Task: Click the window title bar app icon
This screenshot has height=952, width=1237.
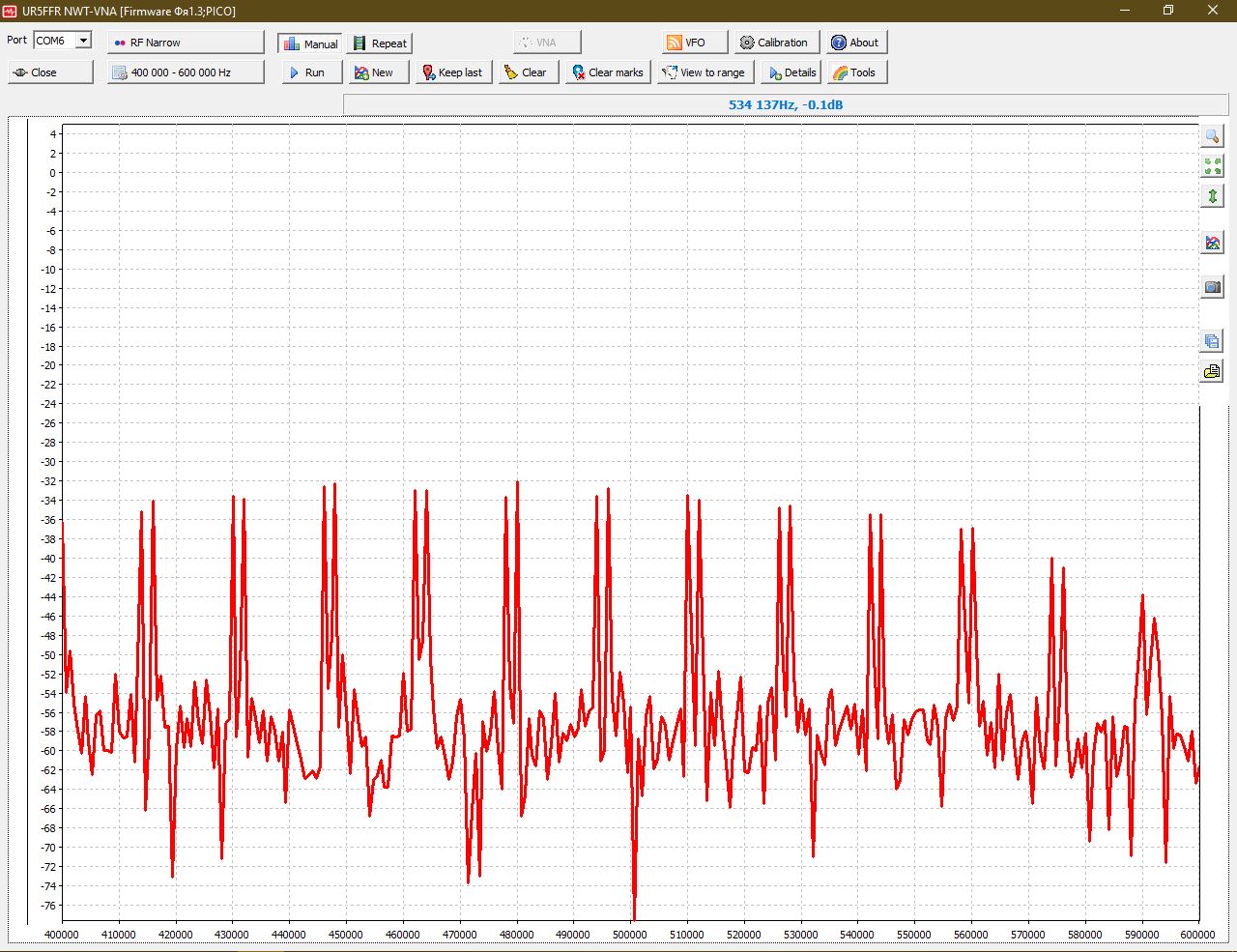Action: [x=11, y=11]
